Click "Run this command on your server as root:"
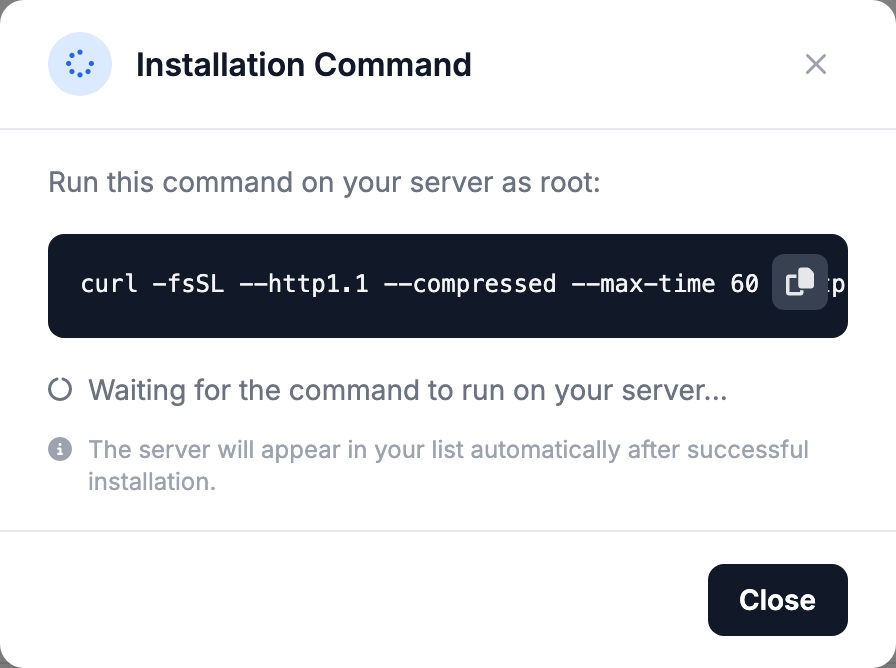This screenshot has height=668, width=896. (324, 182)
